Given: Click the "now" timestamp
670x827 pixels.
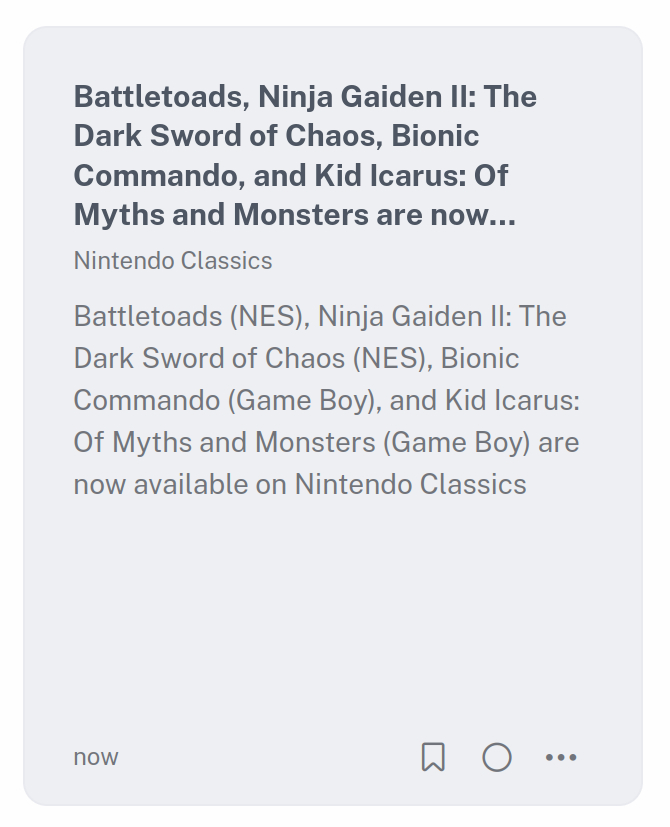Looking at the screenshot, I should tap(96, 757).
